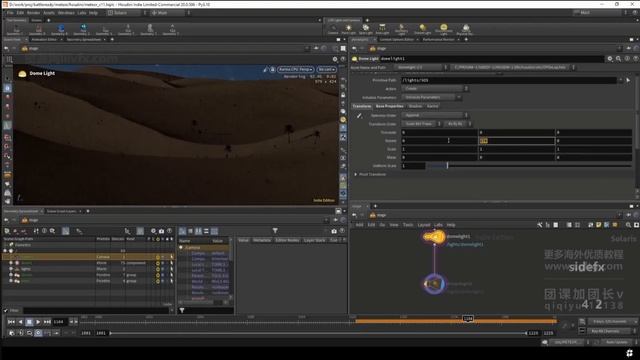This screenshot has width=640, height=360.
Task: Click the timeline current frame marker
Action: click(468, 318)
